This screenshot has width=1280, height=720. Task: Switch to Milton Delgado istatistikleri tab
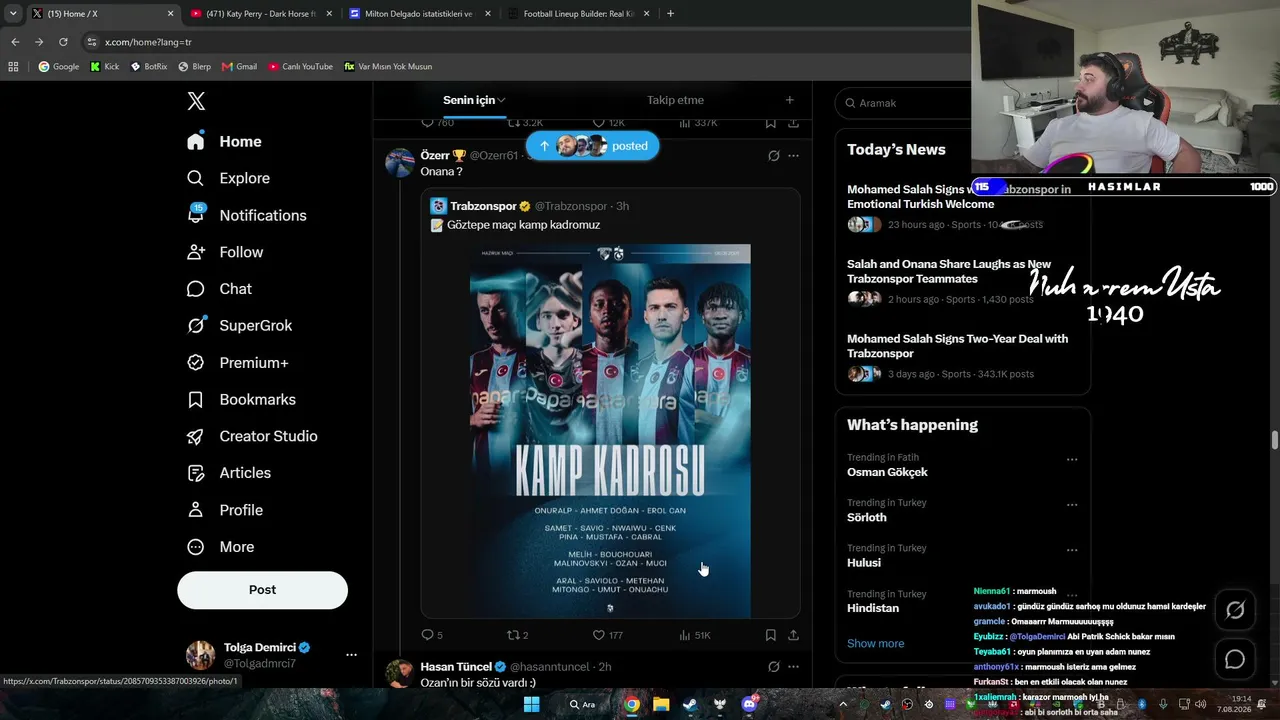coord(419,14)
